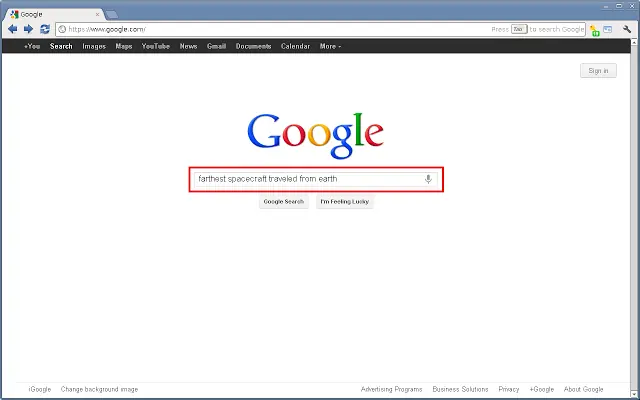640x400 pixels.
Task: Select the Google browser tab
Action: pos(55,14)
